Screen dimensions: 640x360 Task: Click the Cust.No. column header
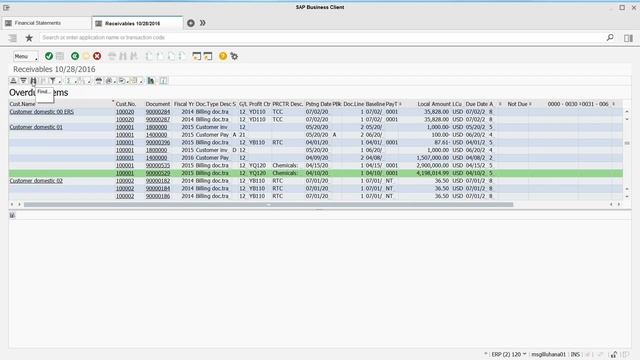coord(126,104)
